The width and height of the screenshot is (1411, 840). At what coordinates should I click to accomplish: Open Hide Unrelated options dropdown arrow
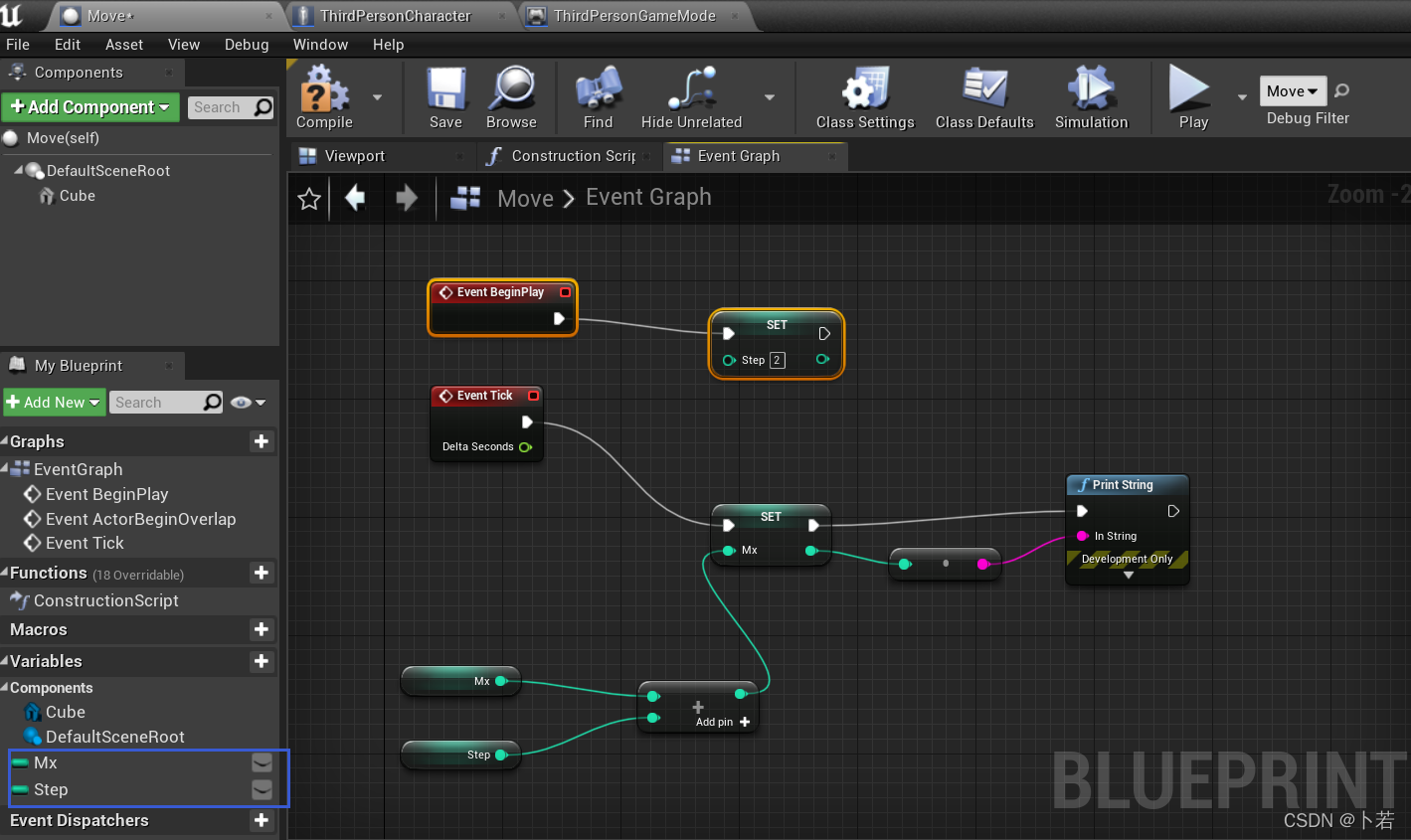[x=770, y=97]
